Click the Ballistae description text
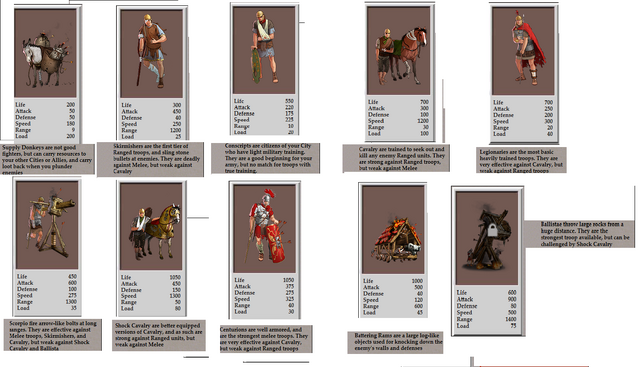 click(580, 234)
